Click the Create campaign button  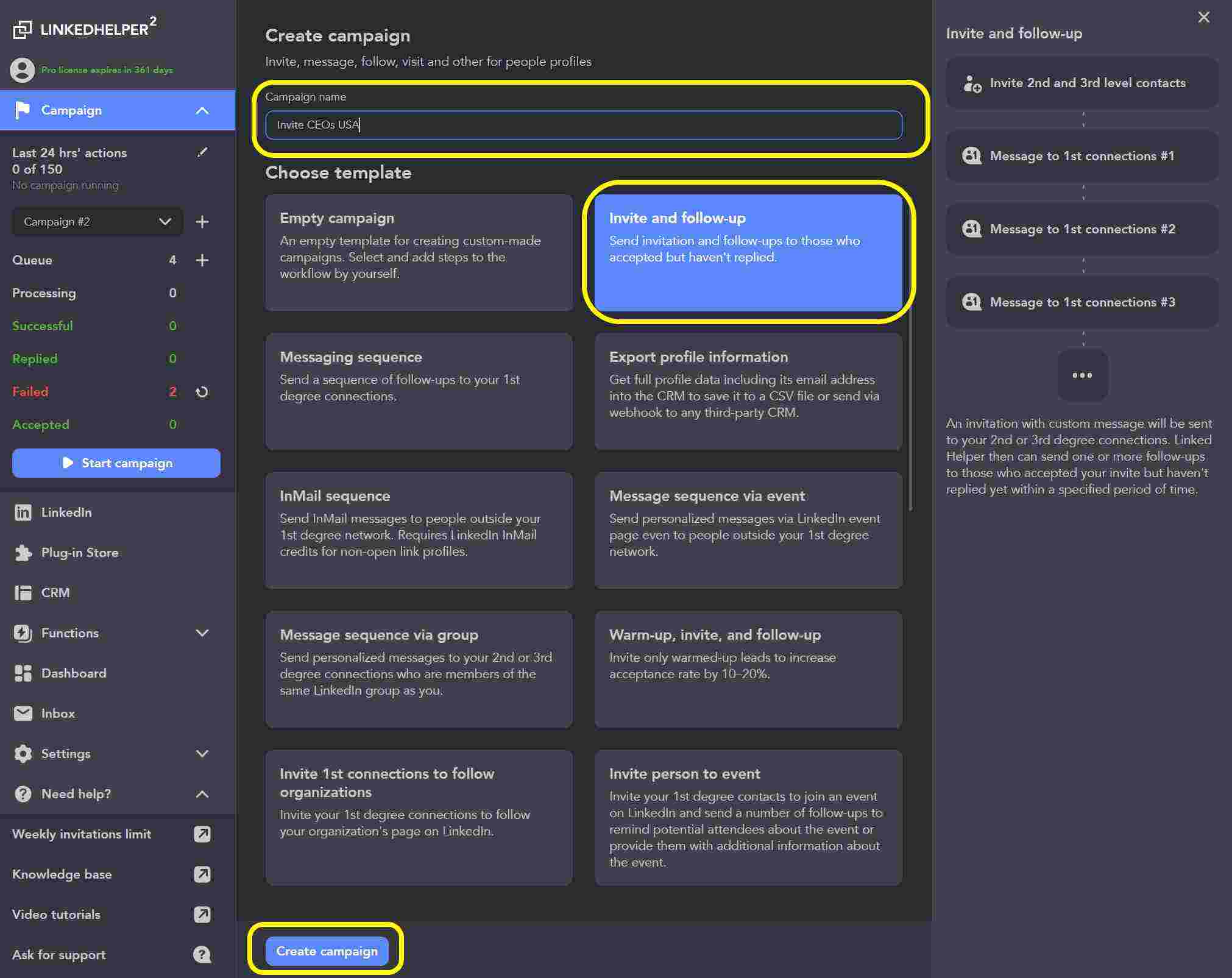327,951
